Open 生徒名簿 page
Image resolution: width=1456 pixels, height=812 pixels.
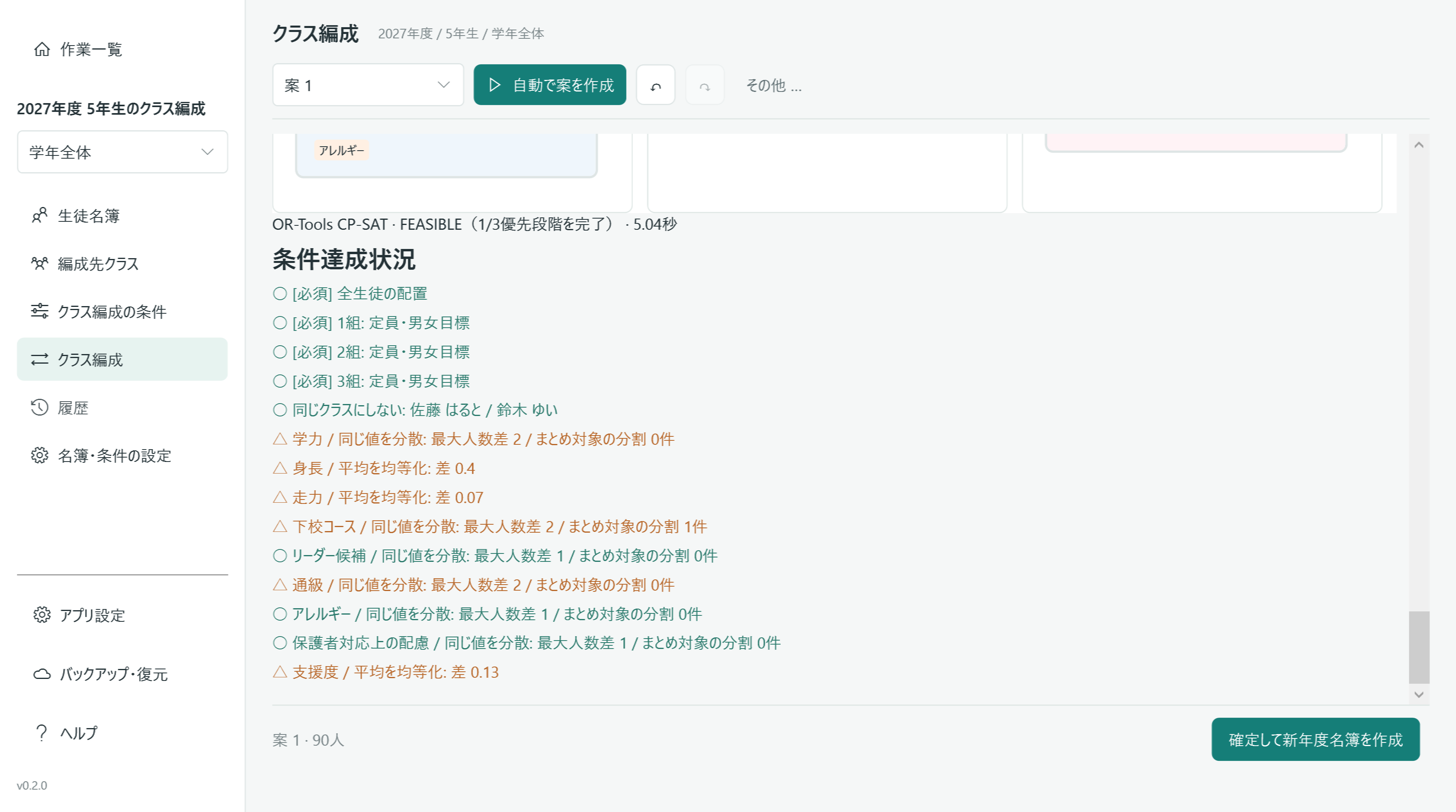[x=122, y=215]
